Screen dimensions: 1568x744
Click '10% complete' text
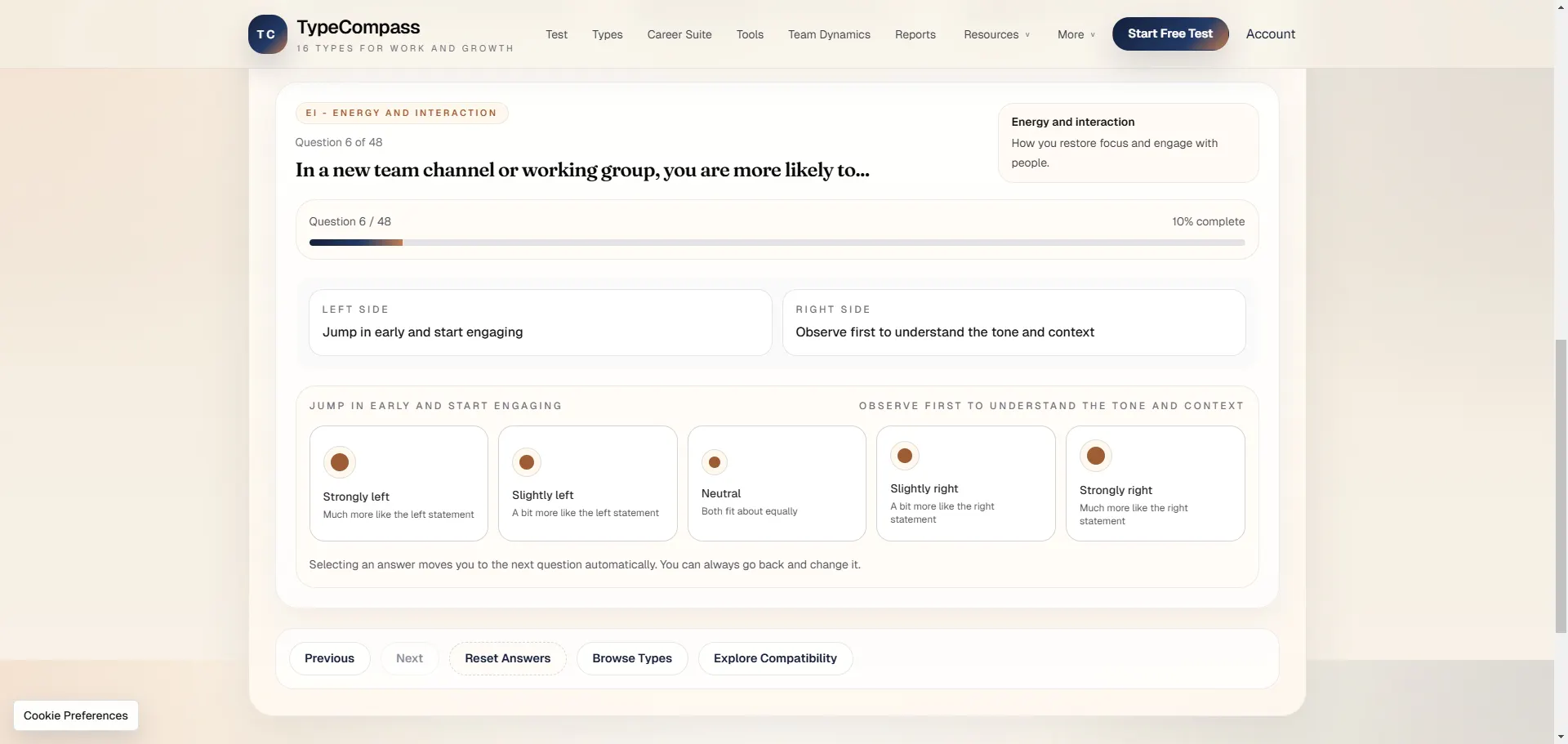[1208, 221]
